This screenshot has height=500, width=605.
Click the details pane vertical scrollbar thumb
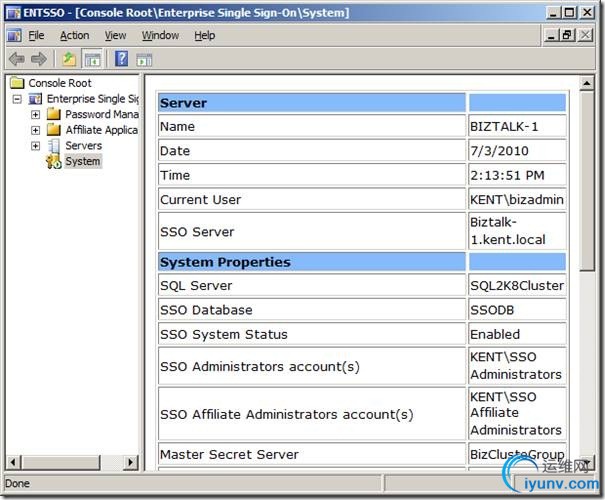587,181
